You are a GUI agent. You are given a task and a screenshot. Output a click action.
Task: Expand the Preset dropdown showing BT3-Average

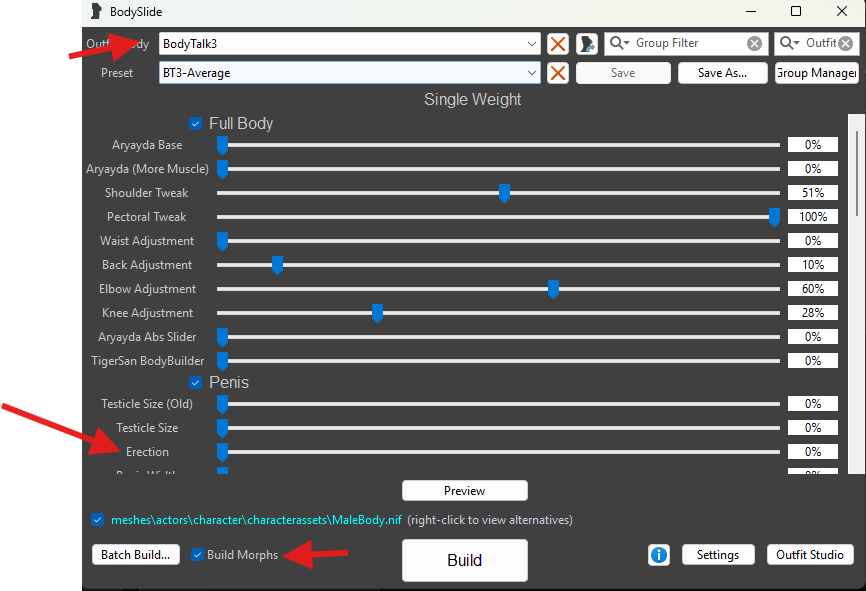coord(531,73)
